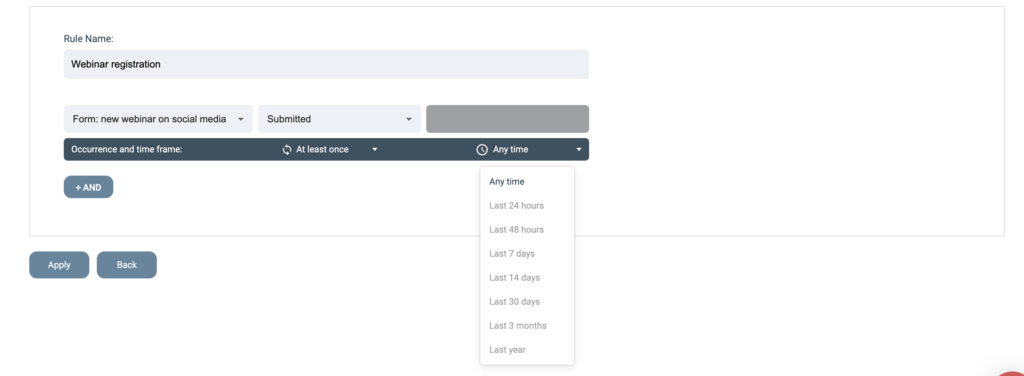
Task: Click the clock time frame icon
Action: pyautogui.click(x=482, y=149)
